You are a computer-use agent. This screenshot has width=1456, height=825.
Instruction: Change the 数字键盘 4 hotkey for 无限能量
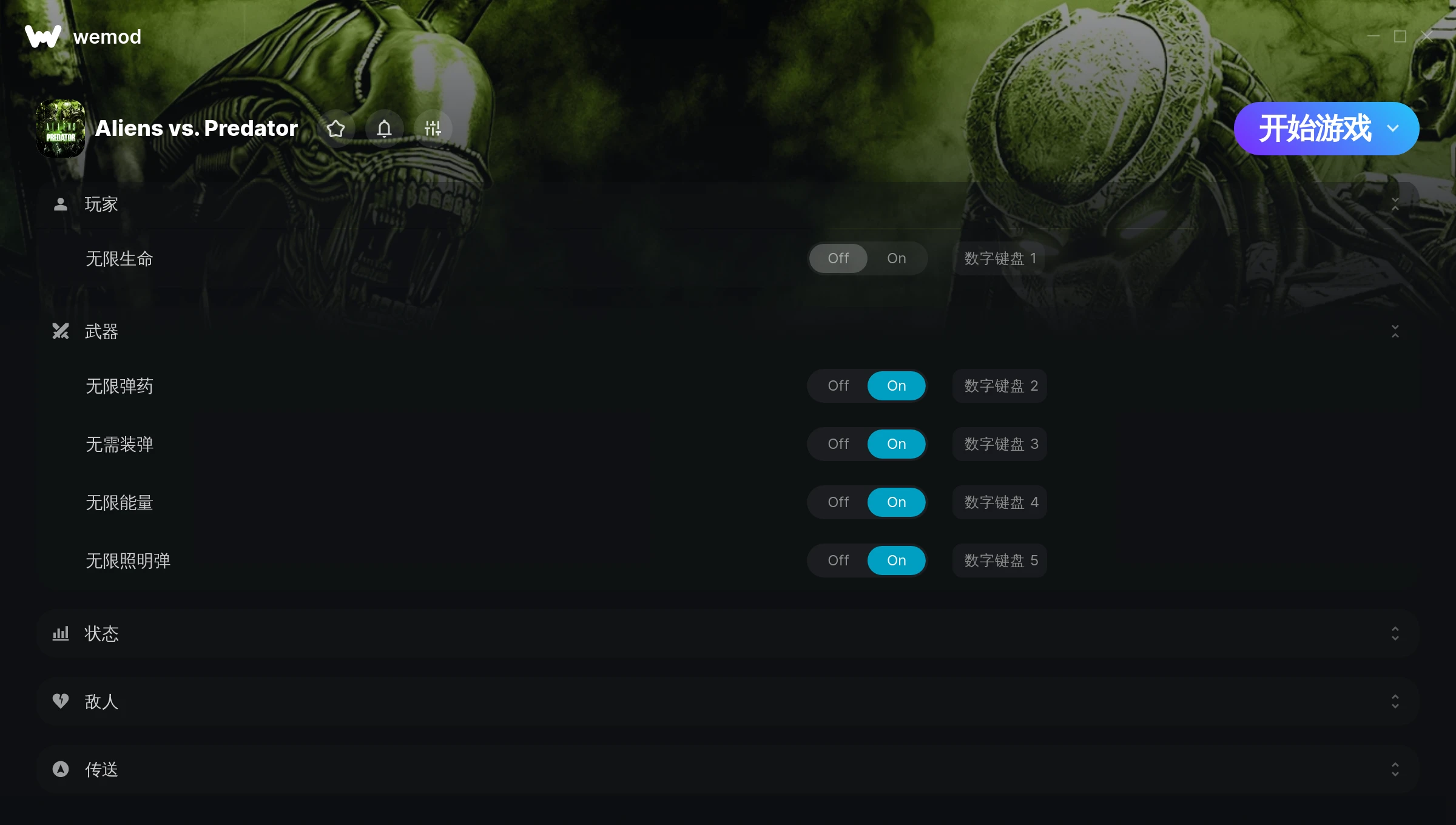click(x=1000, y=502)
